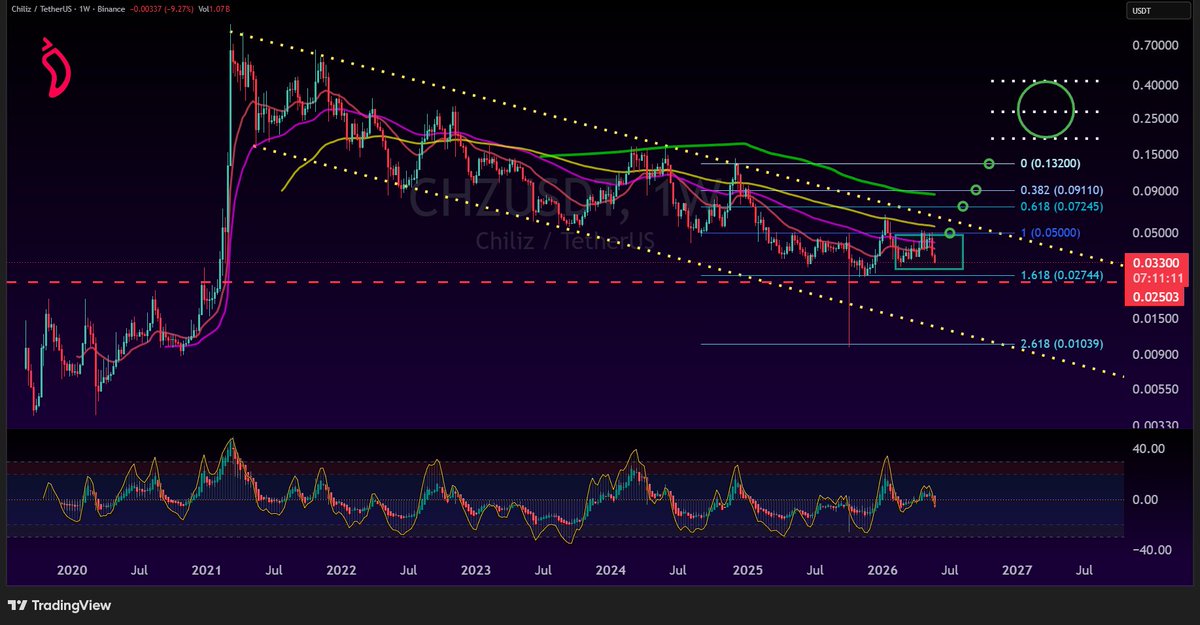Click the green circle at Fib 1 level
1200x625 pixels.
point(950,234)
